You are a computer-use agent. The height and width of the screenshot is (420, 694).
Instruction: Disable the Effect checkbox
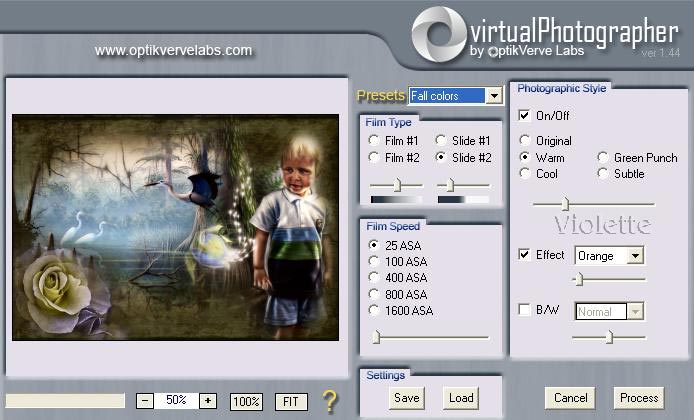[x=525, y=255]
